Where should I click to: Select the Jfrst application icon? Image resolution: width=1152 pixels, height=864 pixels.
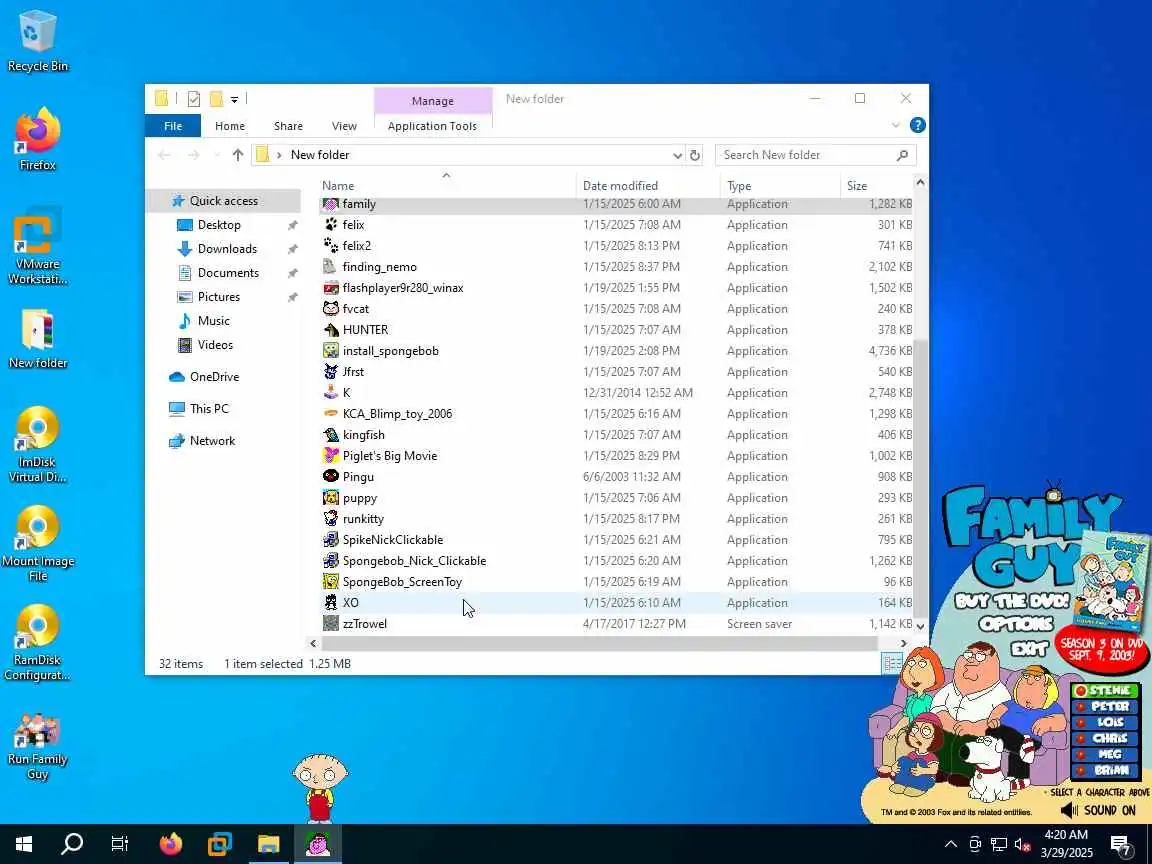pyautogui.click(x=331, y=372)
